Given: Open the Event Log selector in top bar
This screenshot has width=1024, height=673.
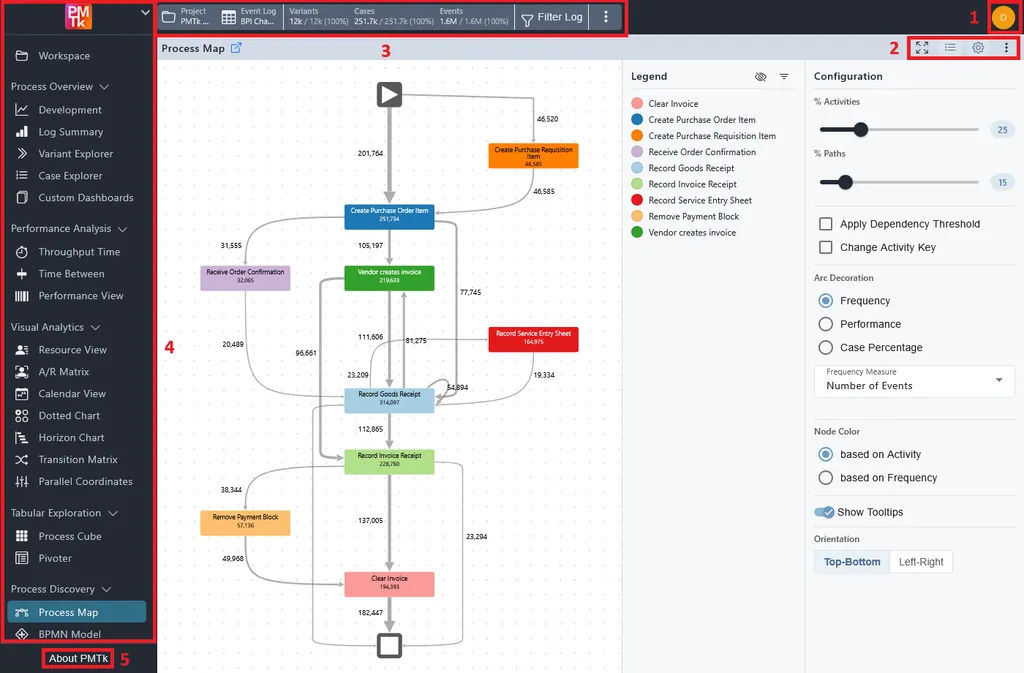Looking at the screenshot, I should pyautogui.click(x=249, y=17).
